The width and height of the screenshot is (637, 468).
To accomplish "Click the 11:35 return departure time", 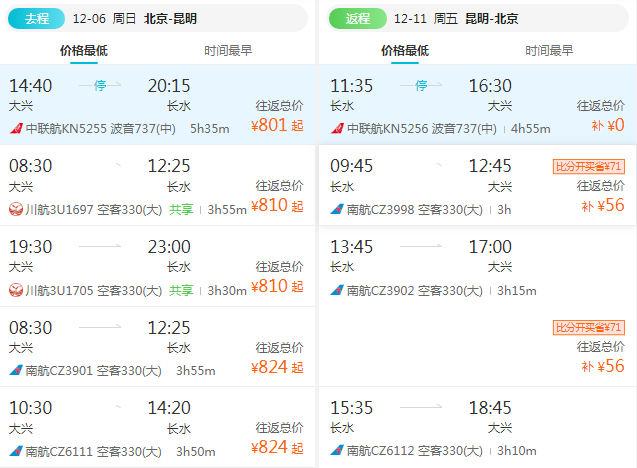I will [351, 86].
